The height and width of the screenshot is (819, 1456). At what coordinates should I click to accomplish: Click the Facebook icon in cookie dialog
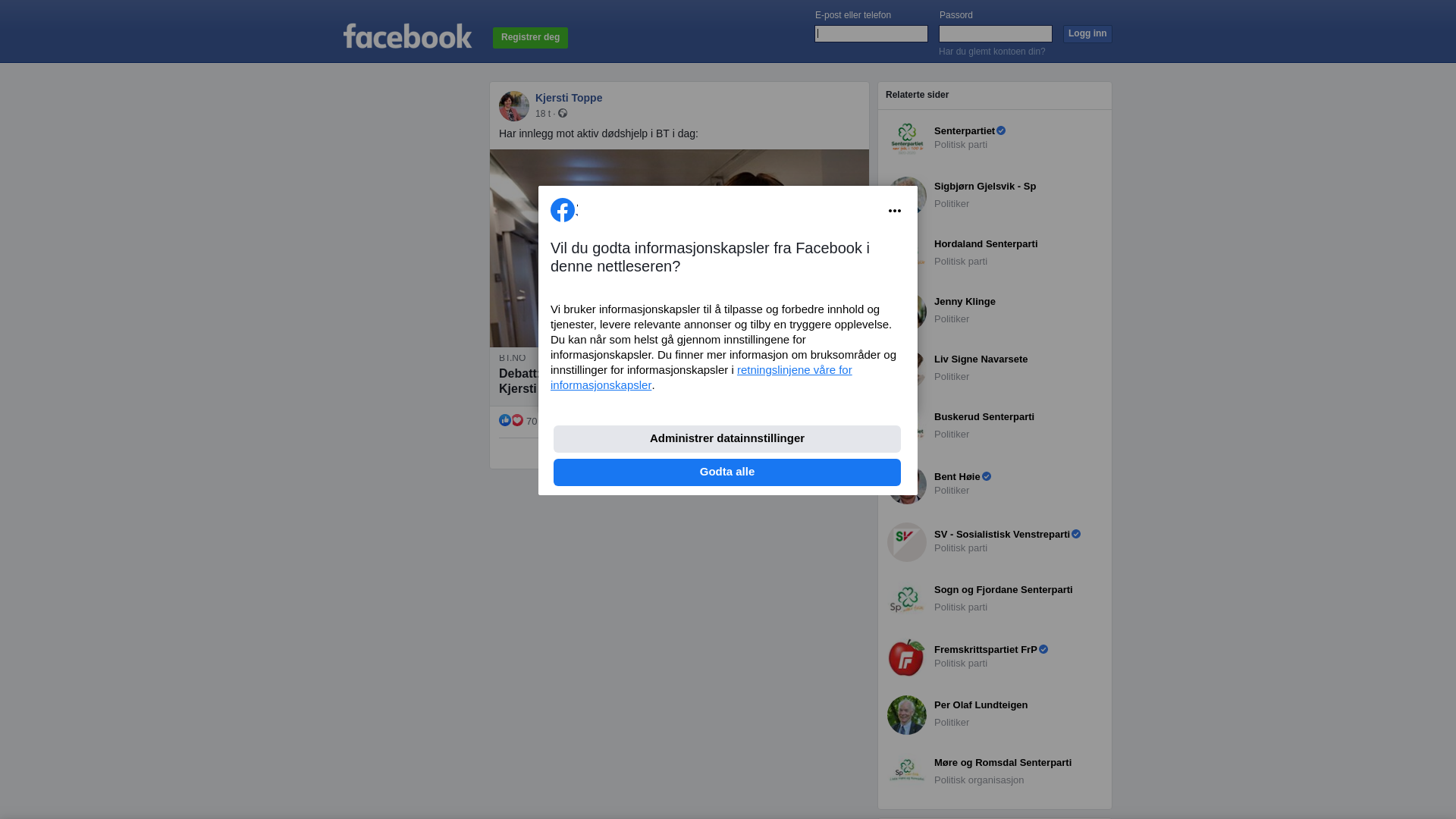tap(563, 210)
